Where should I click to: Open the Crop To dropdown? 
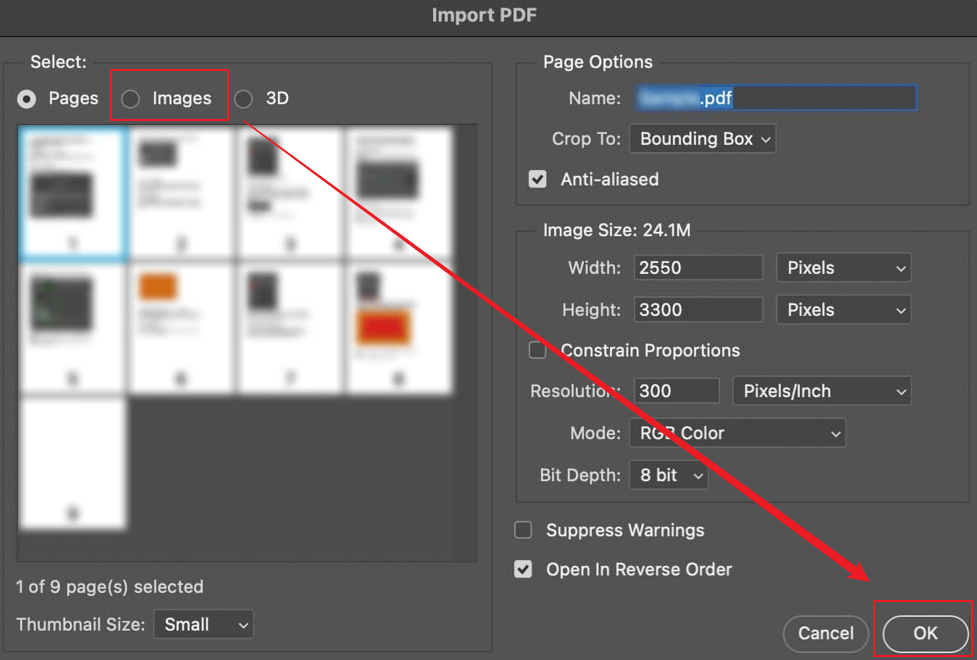(x=702, y=138)
